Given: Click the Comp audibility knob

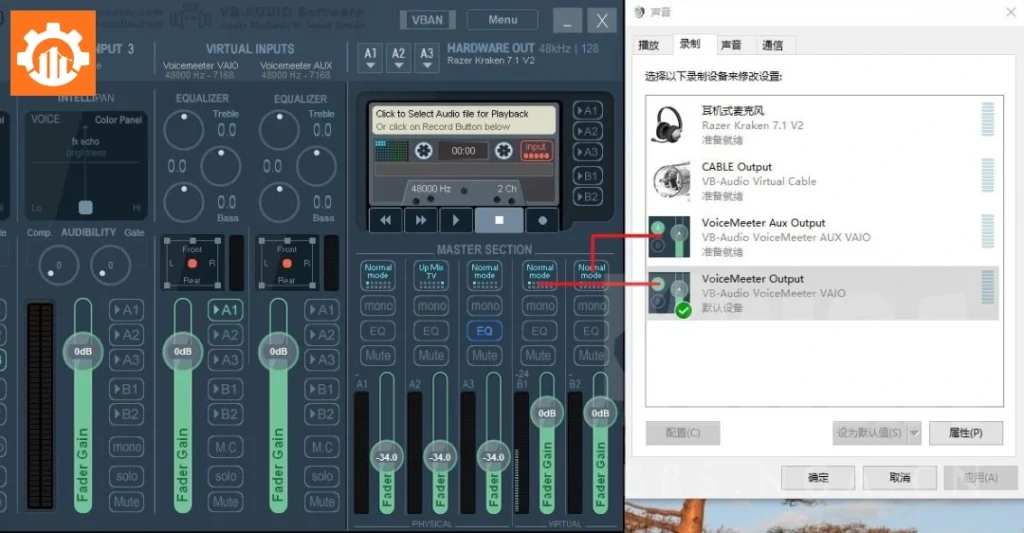Looking at the screenshot, I should click(59, 266).
